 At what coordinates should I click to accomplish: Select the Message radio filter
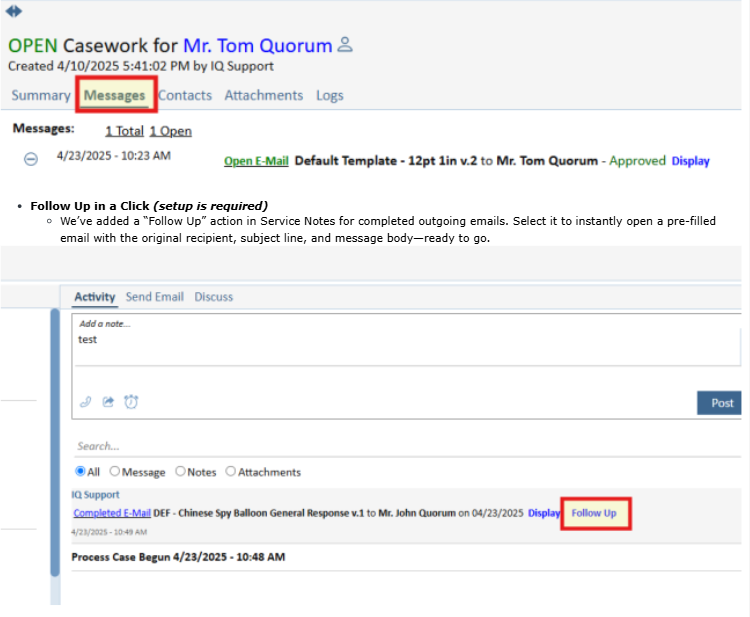(114, 472)
